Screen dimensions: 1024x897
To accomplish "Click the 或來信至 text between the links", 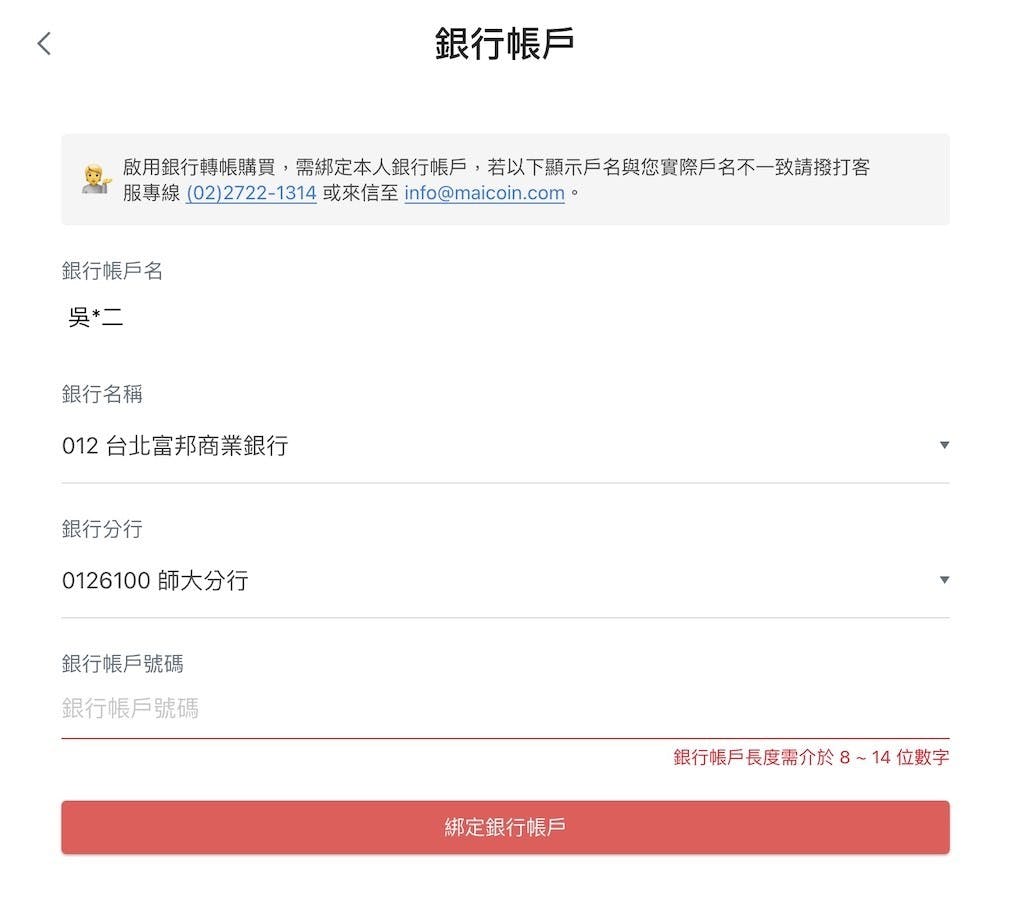I will (360, 194).
